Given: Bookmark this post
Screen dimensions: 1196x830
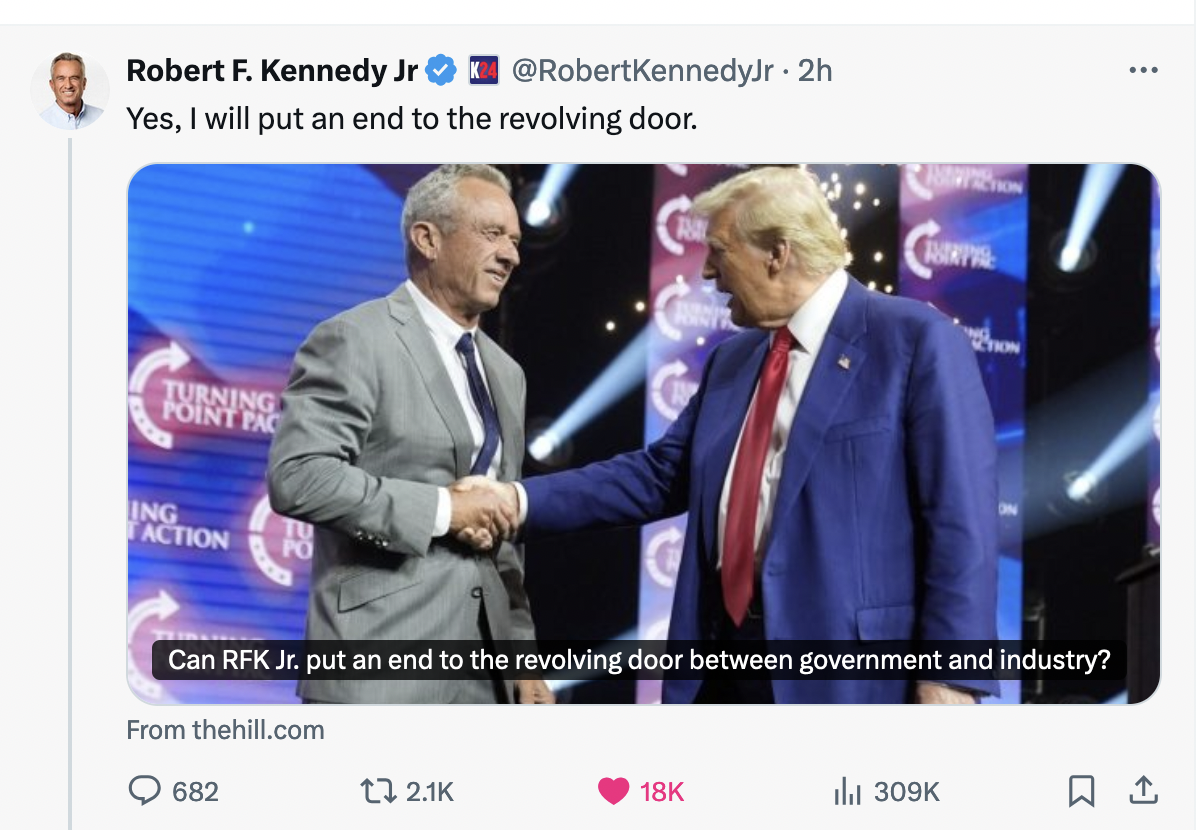Looking at the screenshot, I should [x=1080, y=792].
